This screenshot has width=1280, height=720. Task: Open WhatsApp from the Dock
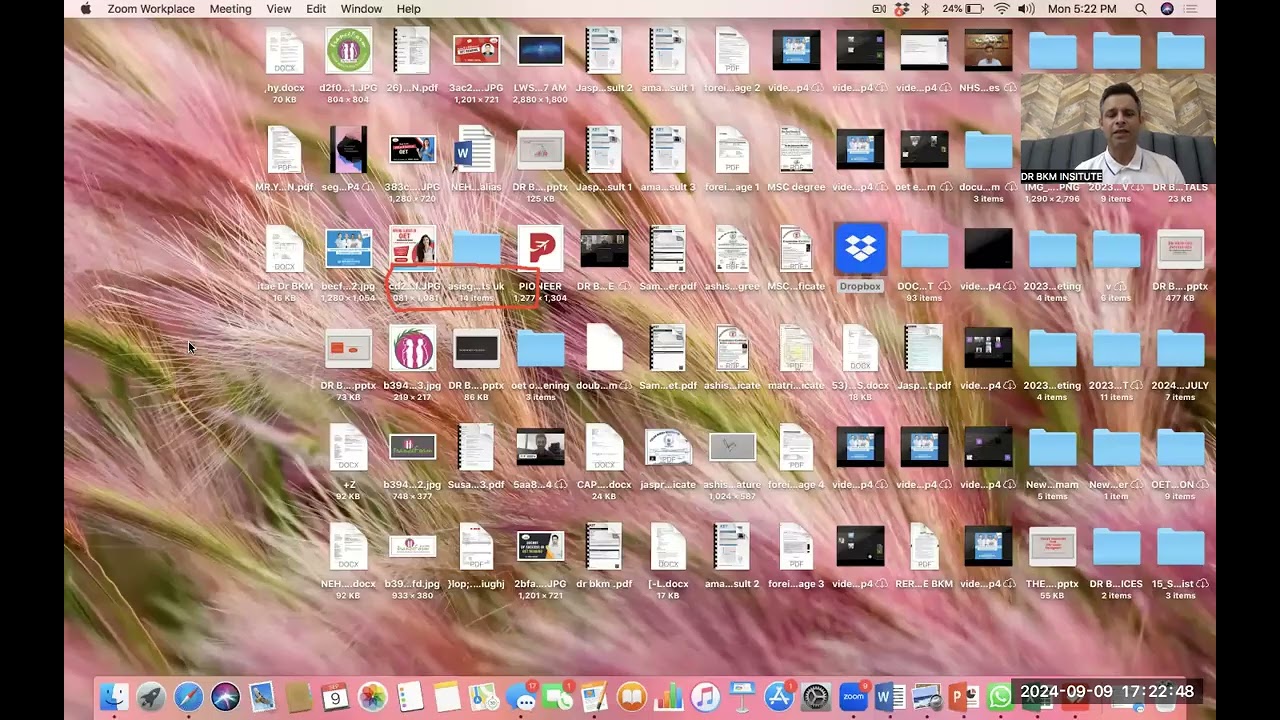click(999, 697)
